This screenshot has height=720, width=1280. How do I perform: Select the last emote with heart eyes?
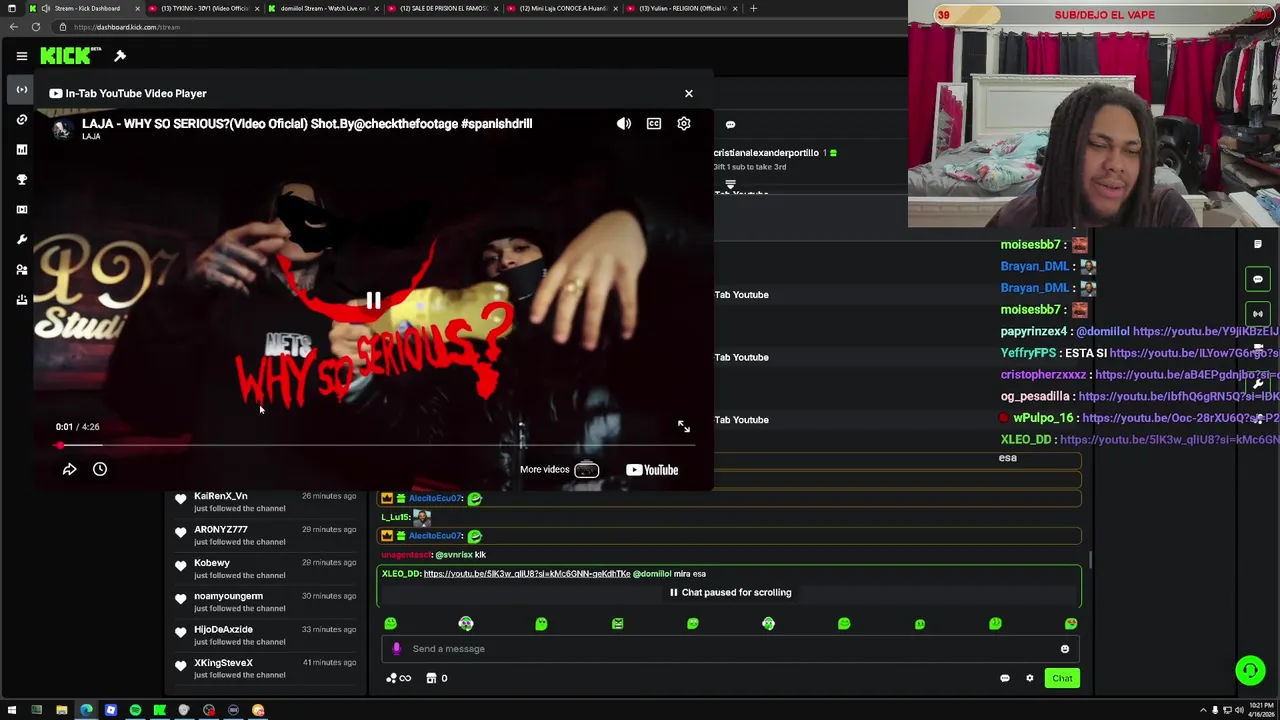pyautogui.click(x=1071, y=624)
